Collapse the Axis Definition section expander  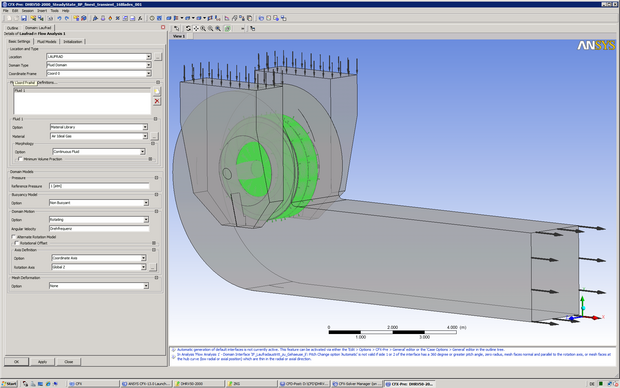coord(154,250)
